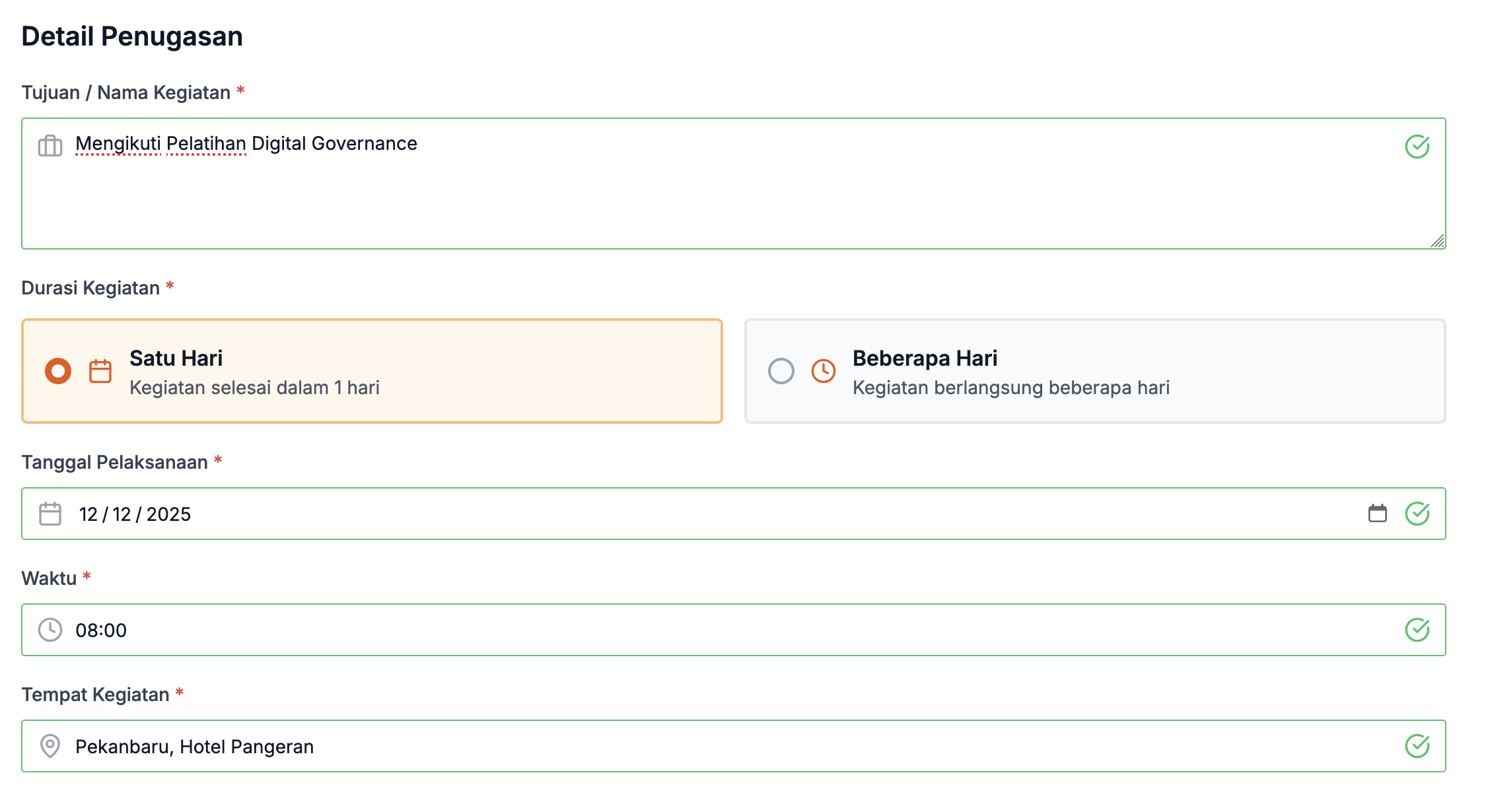The image size is (1486, 812).
Task: Click the day segment of the date
Action: (88, 514)
